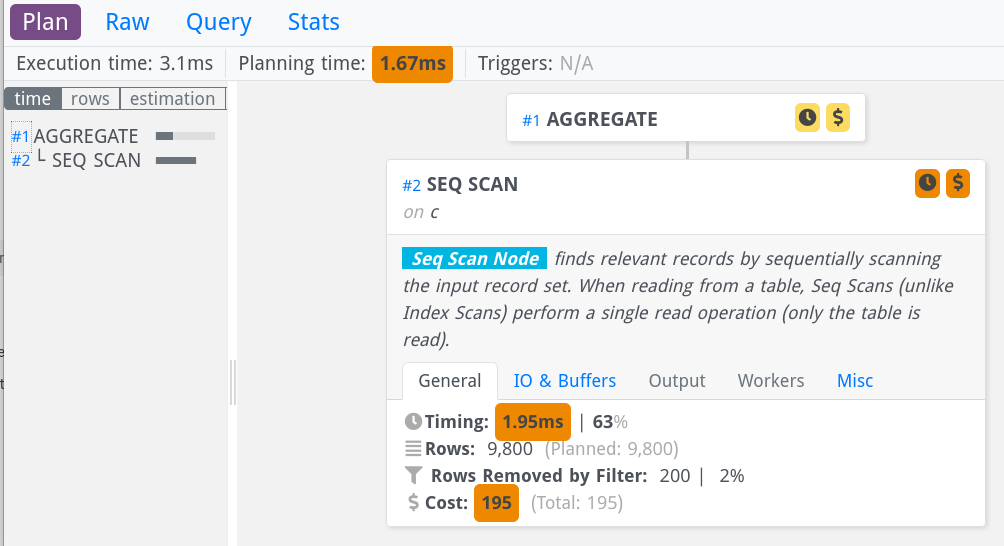Viewport: 1004px width, 546px height.
Task: Switch the sidebar metric to time
Action: click(x=33, y=99)
